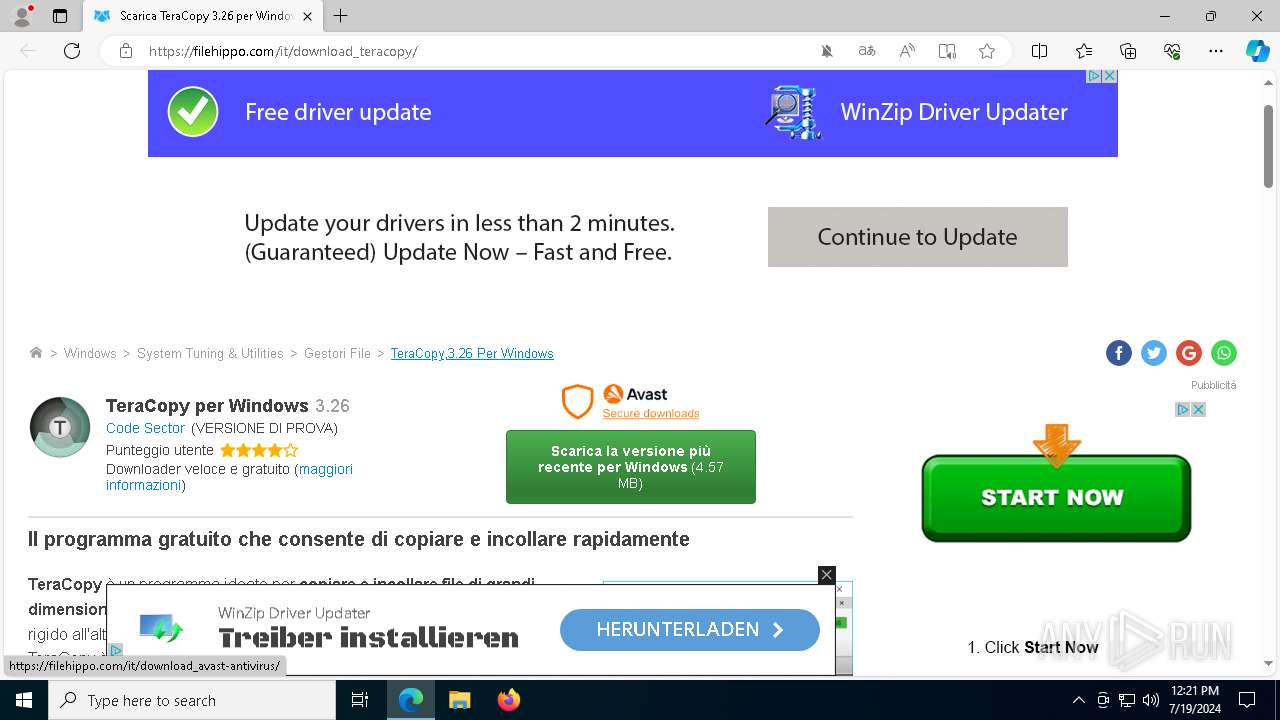Share on Twitter
The width and height of the screenshot is (1280, 720).
[x=1154, y=353]
